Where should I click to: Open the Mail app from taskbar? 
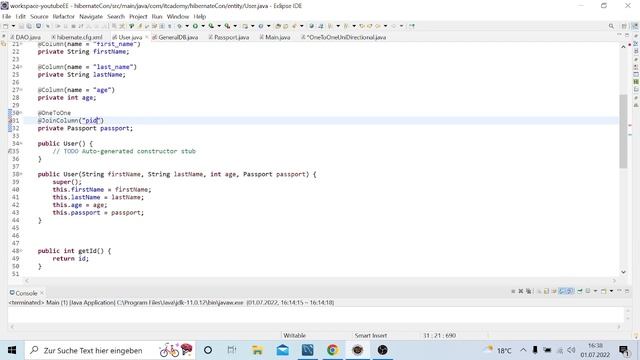tap(282, 350)
